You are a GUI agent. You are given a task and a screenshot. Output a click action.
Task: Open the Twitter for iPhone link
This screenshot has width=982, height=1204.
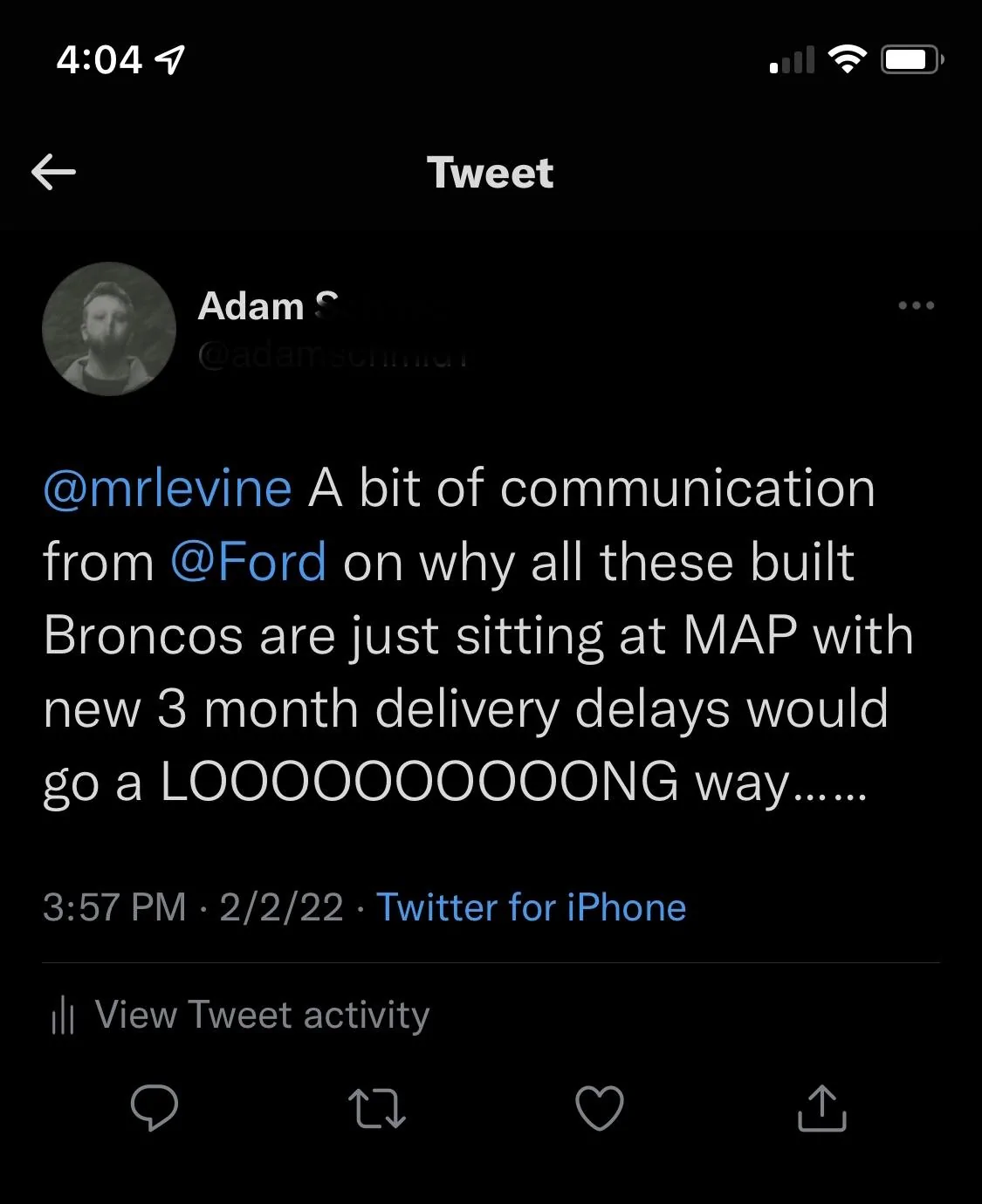click(531, 907)
